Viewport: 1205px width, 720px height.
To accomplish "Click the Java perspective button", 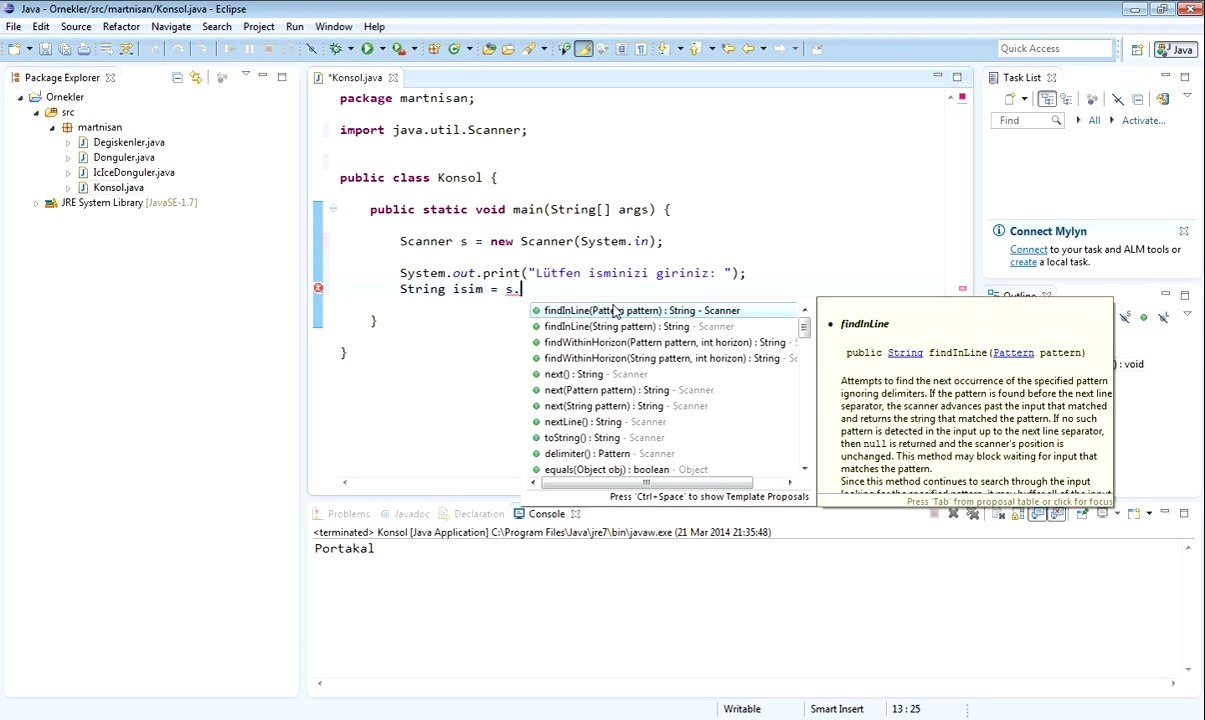I will (x=1176, y=49).
